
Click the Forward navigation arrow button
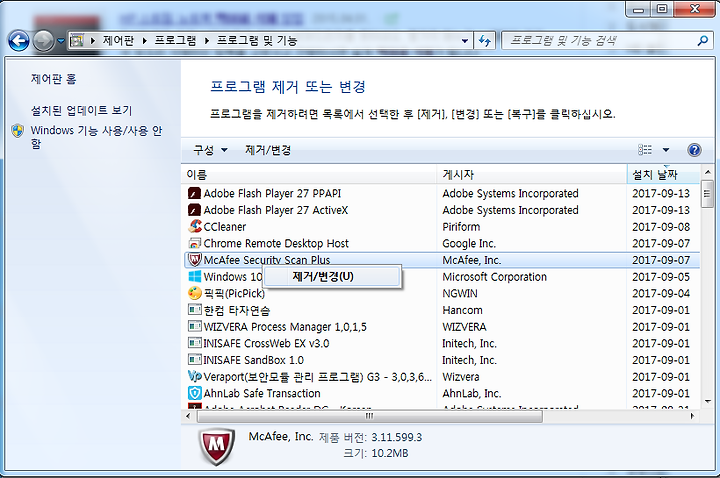(44, 41)
